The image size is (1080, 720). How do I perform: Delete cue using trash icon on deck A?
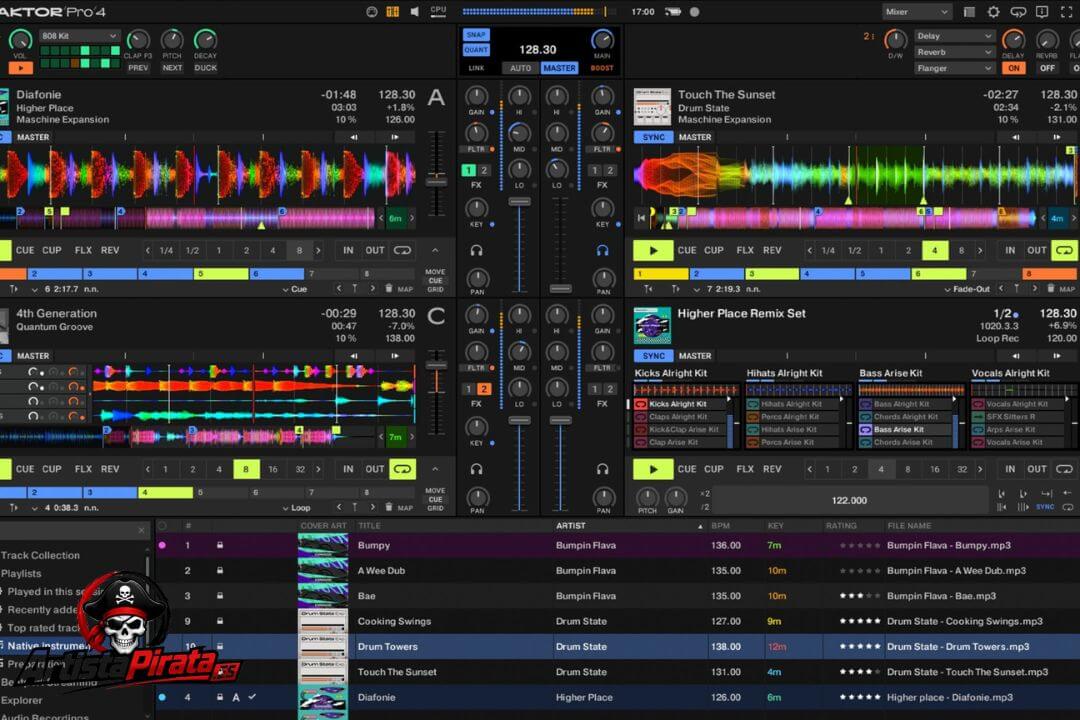click(388, 289)
